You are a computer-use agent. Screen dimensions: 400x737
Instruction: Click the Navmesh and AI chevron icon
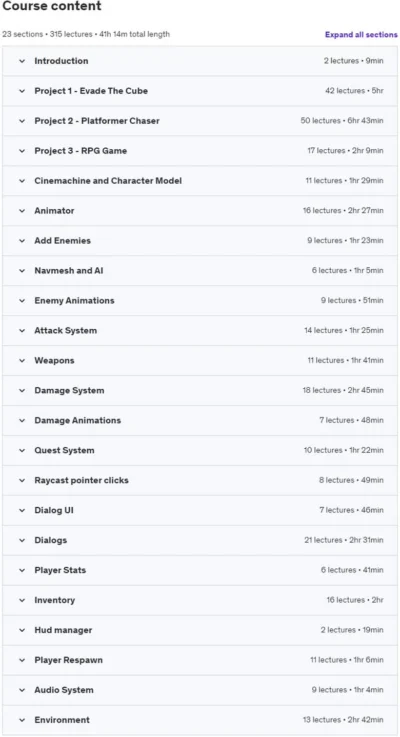[22, 271]
